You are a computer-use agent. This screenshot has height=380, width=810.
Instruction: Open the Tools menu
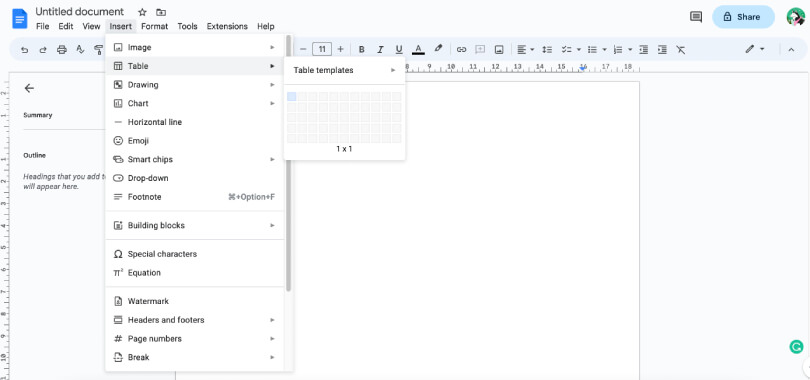click(x=188, y=26)
